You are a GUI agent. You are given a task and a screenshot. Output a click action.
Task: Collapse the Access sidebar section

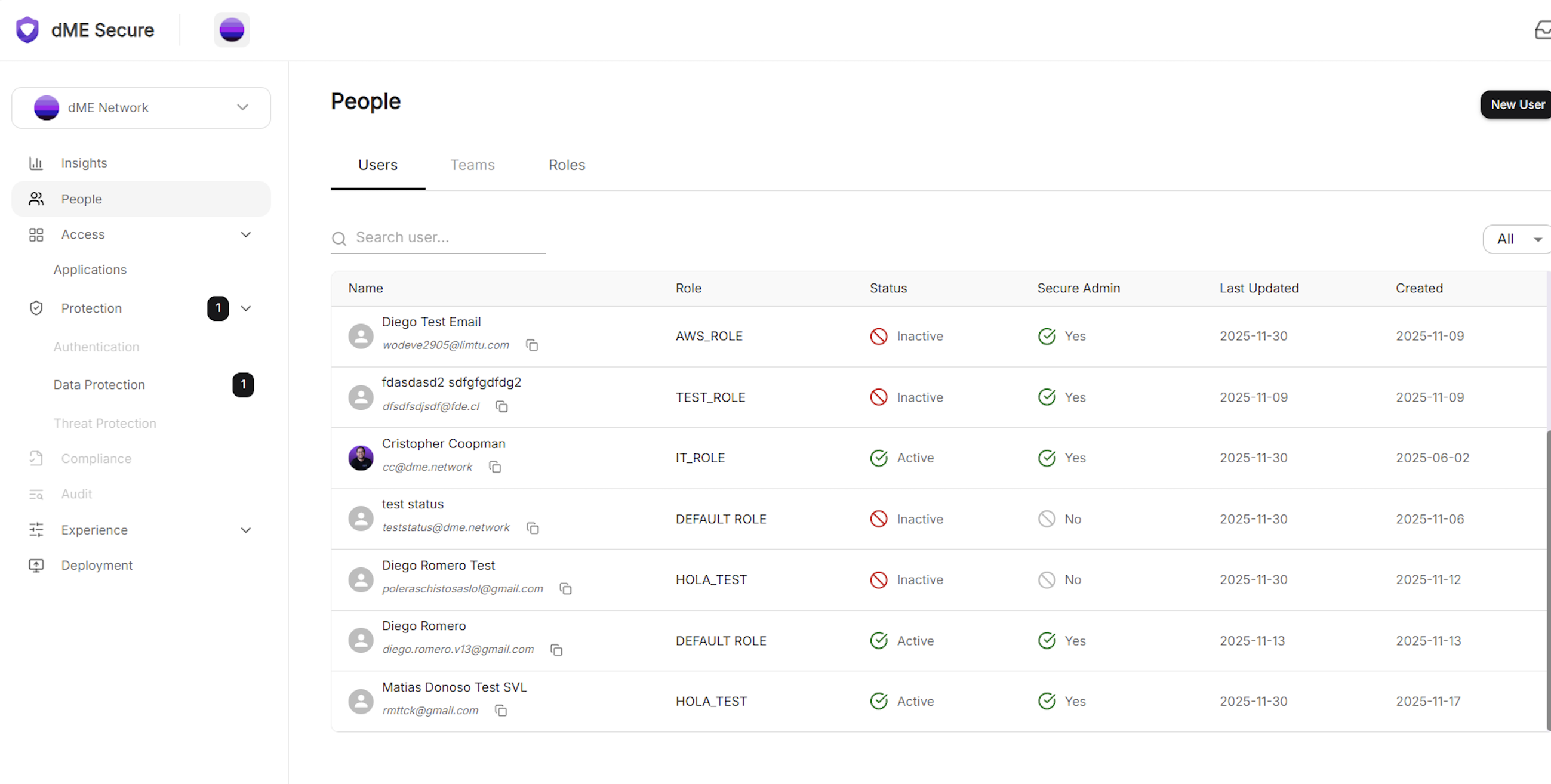(245, 234)
